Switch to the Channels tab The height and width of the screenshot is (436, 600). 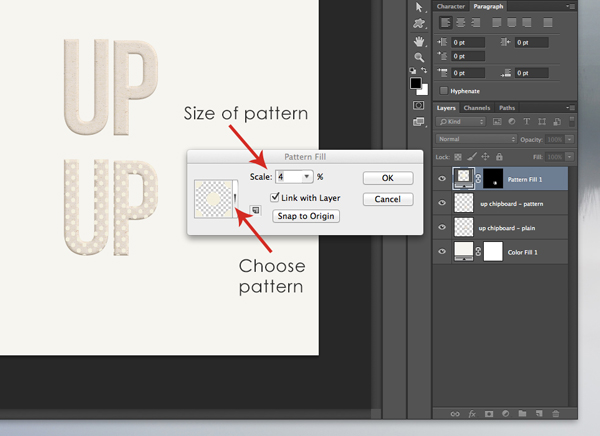click(x=476, y=107)
